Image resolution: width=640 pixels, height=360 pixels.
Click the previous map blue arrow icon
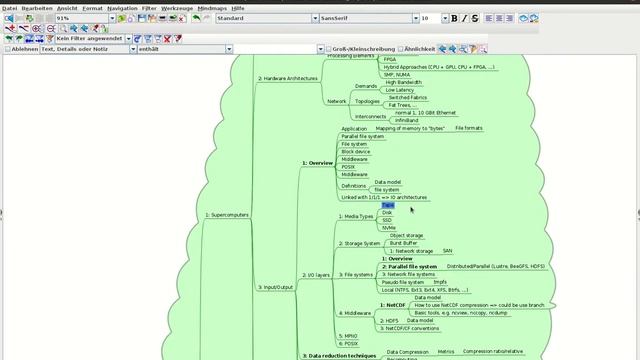pos(9,18)
